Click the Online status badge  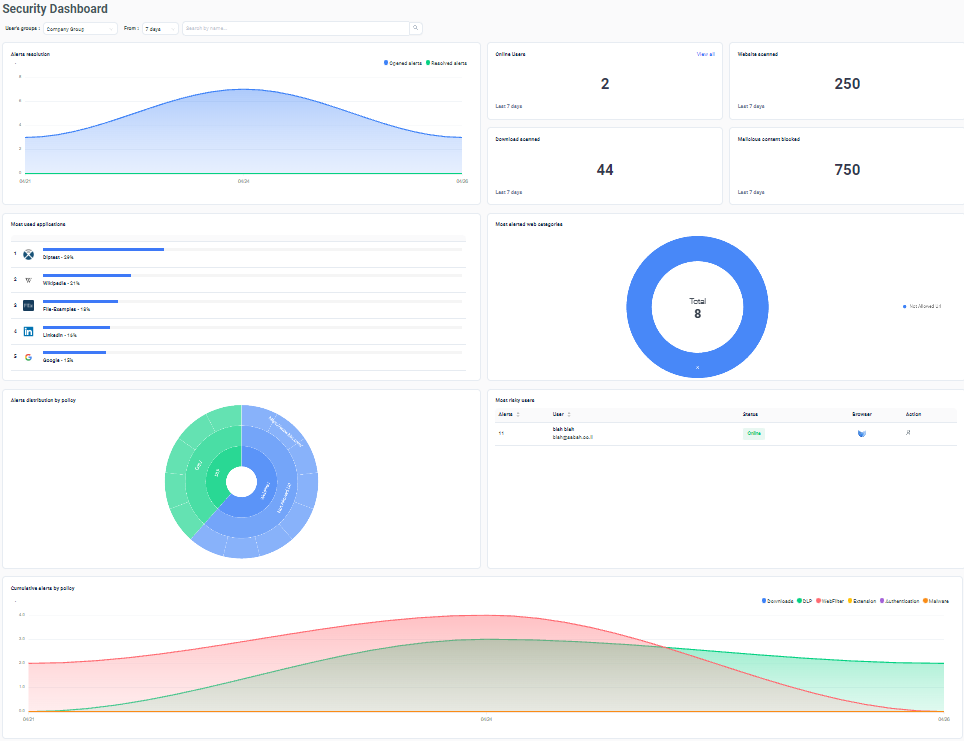click(x=754, y=434)
